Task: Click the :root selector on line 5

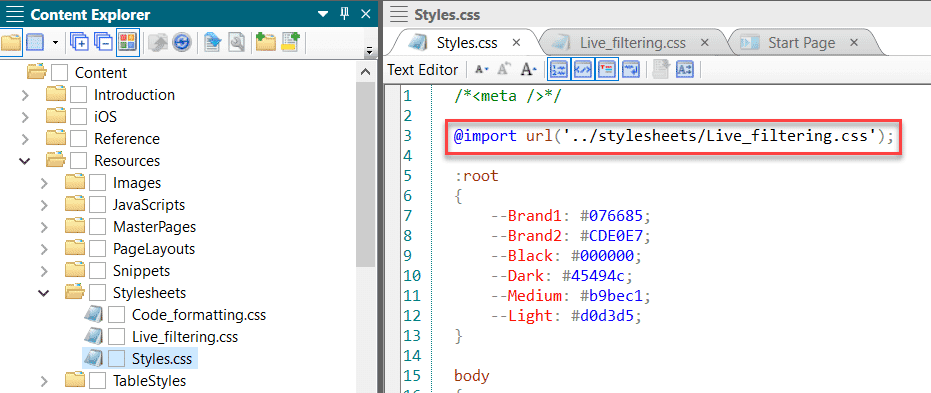Action: tap(476, 176)
